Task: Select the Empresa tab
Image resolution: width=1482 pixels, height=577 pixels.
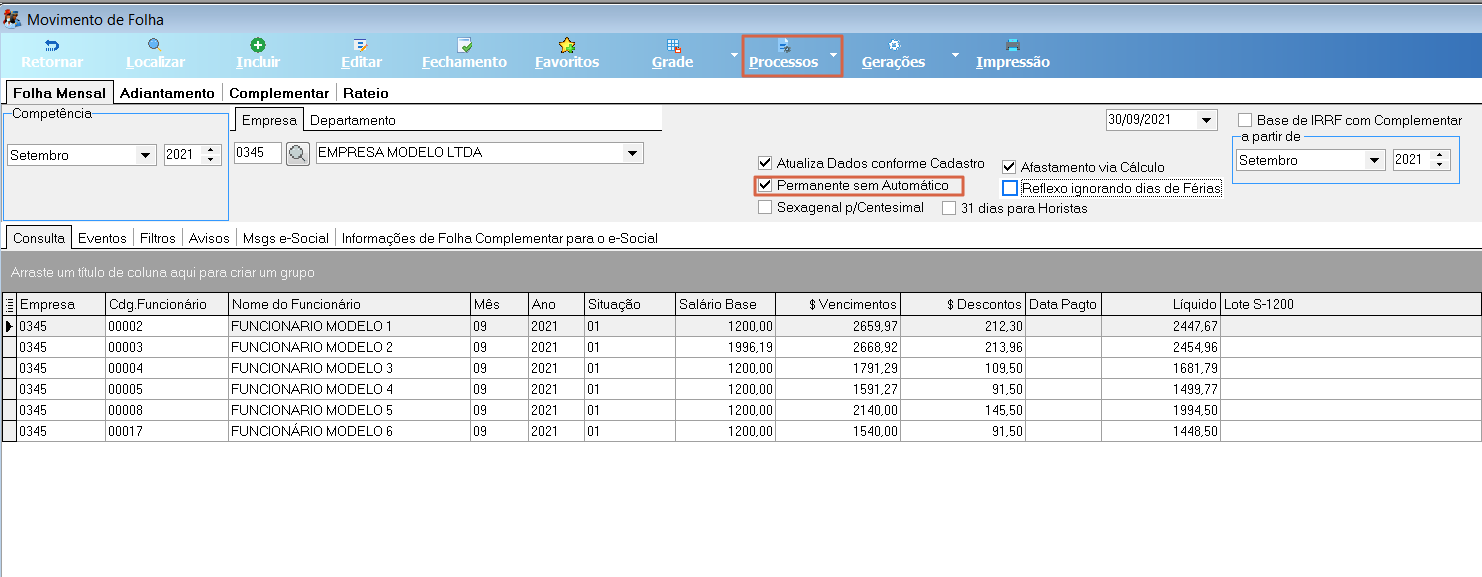Action: click(x=268, y=120)
